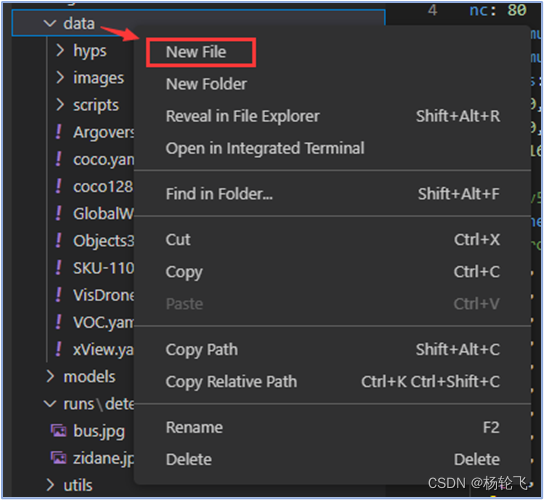Open the coco128 yaml file
544x500 pixels.
coord(103,187)
